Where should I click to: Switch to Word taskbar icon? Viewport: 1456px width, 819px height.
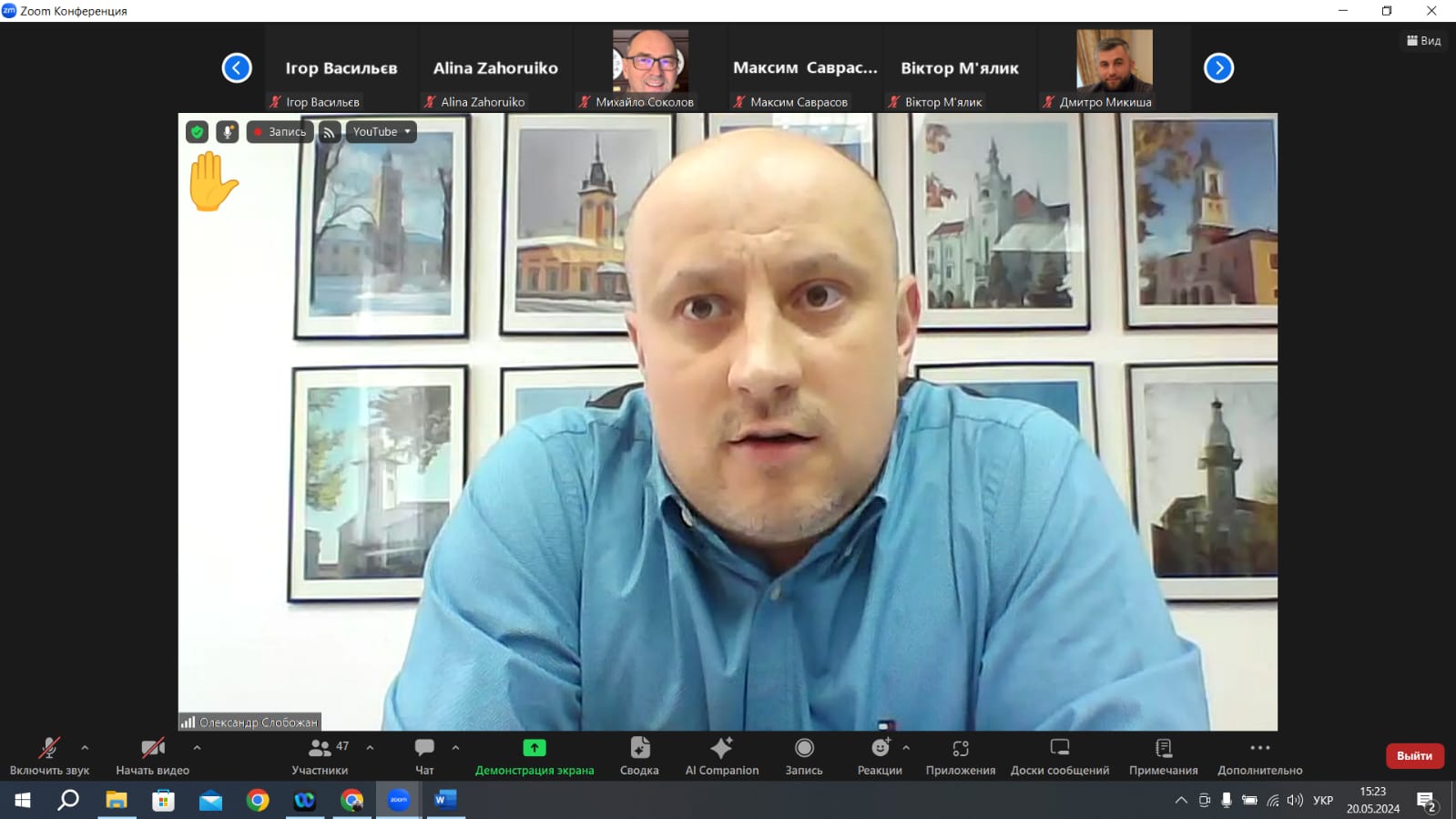pyautogui.click(x=445, y=801)
